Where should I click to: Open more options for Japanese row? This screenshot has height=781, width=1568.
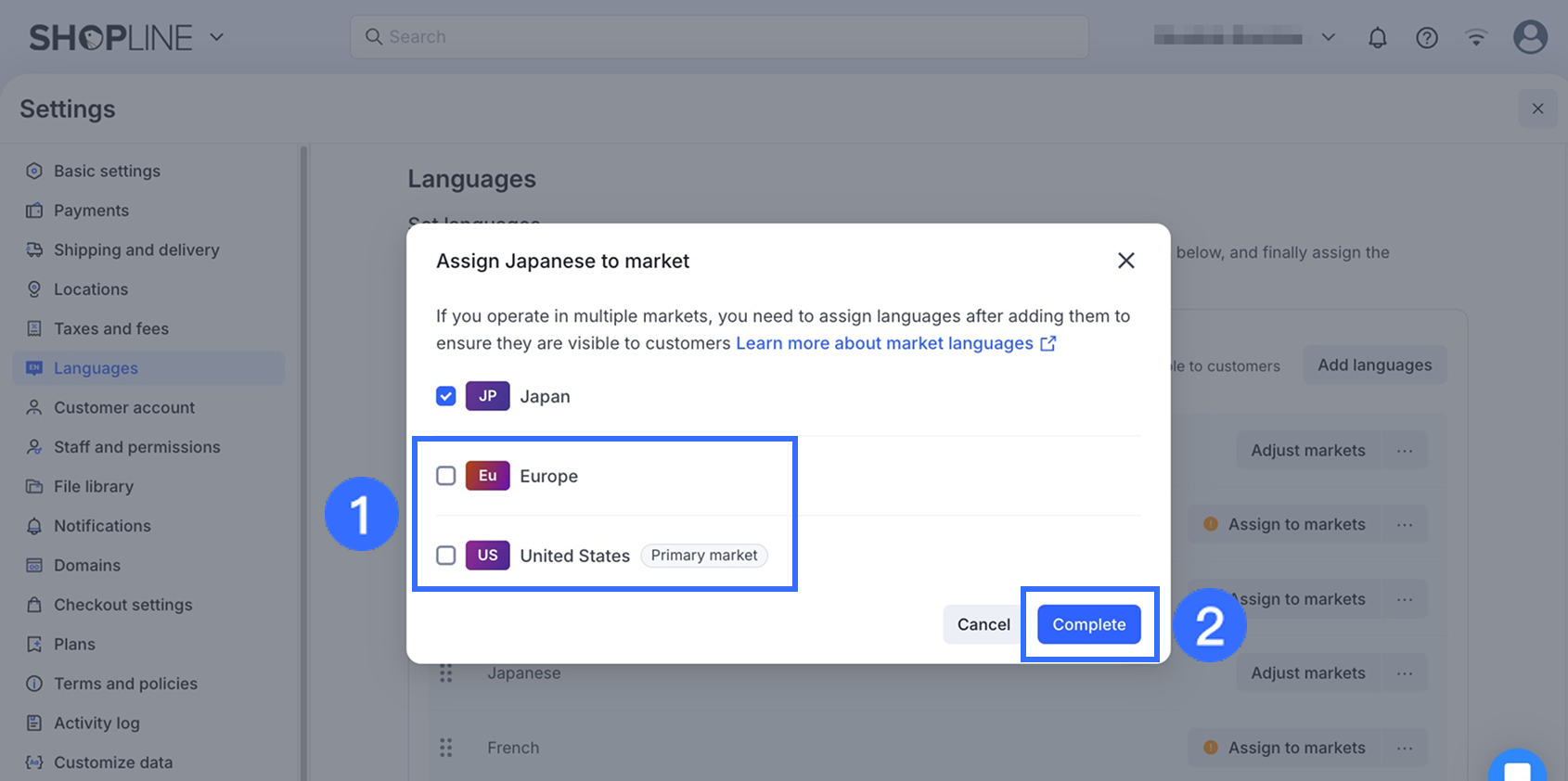(x=1405, y=673)
